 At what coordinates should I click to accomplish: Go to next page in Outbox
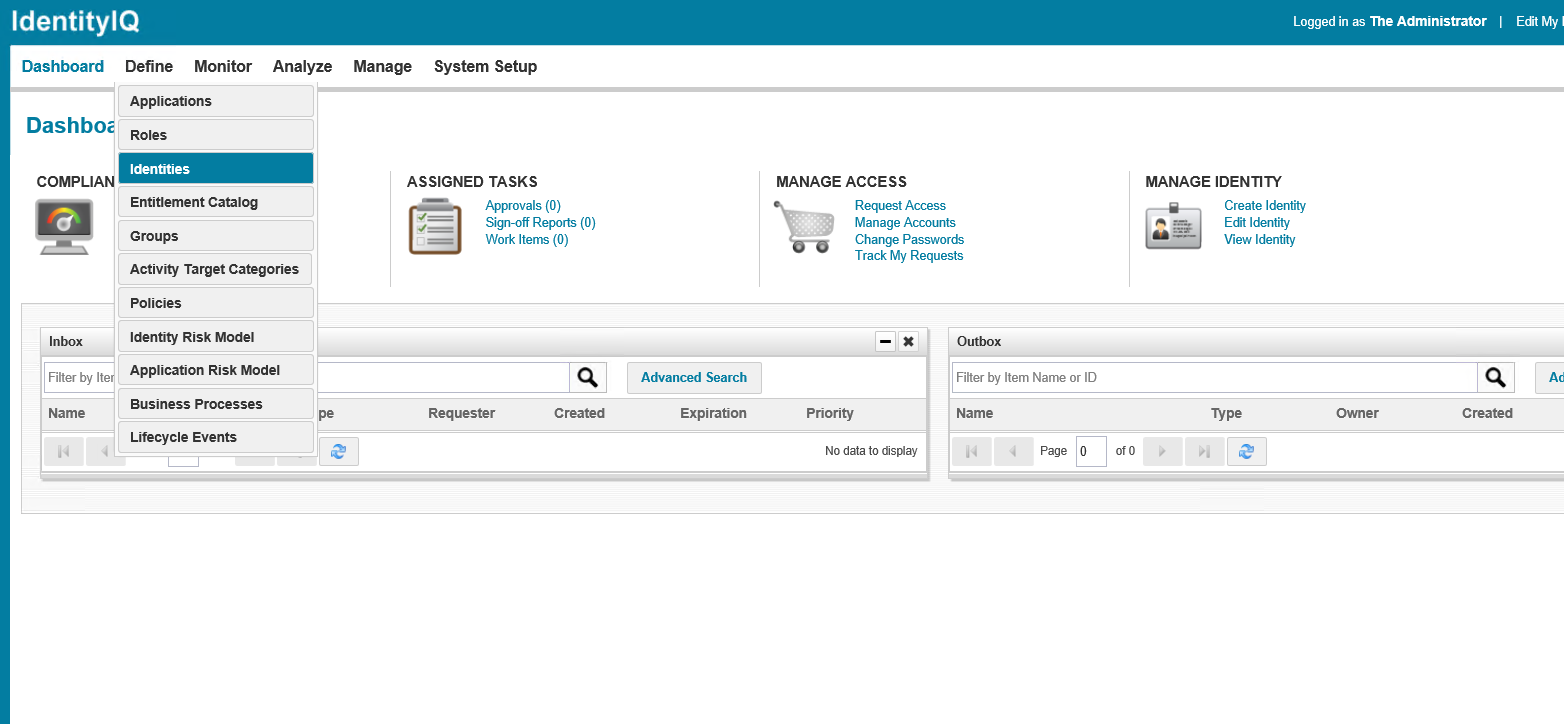[1162, 451]
